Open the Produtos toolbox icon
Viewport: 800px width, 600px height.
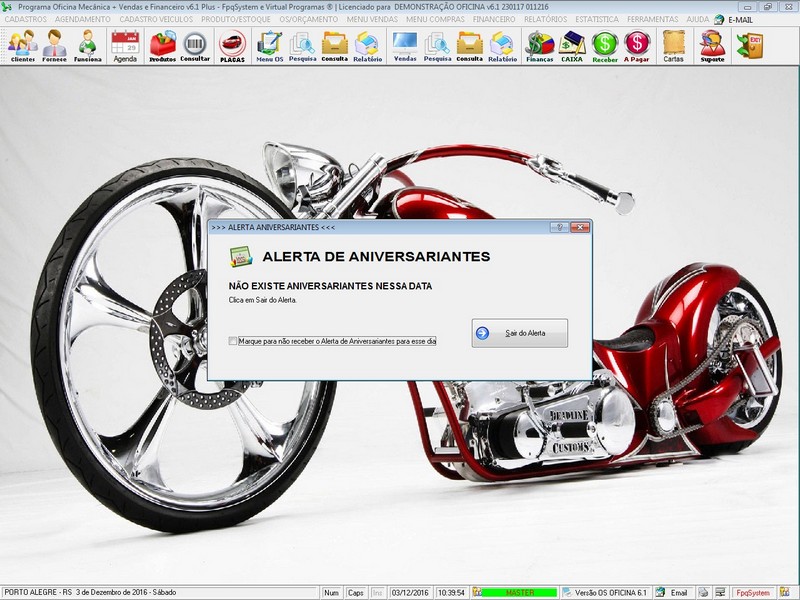click(x=162, y=46)
